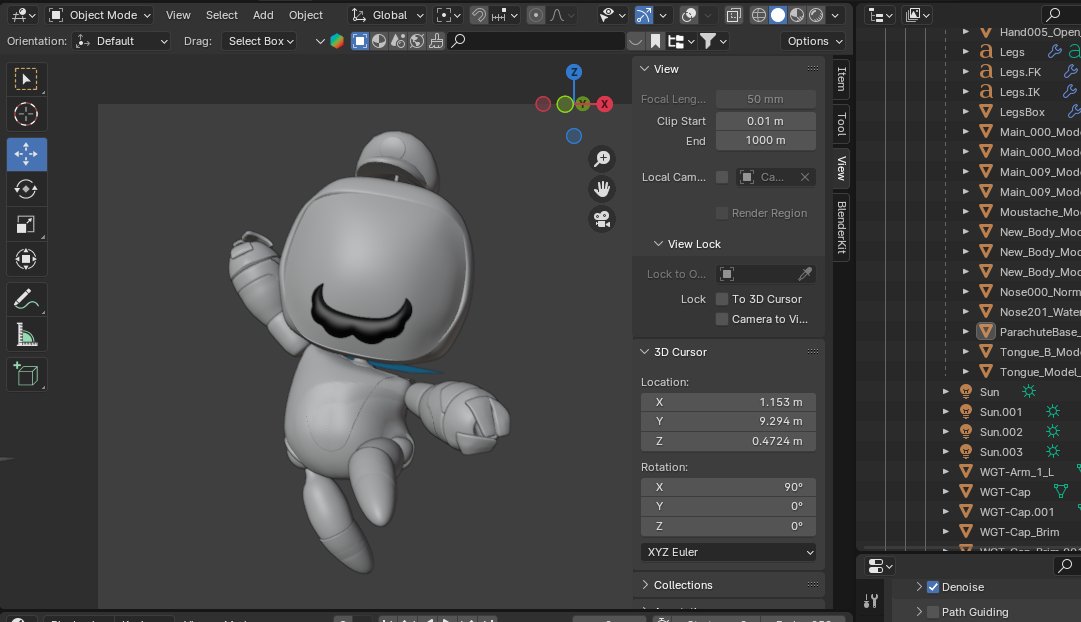The image size is (1081, 622).
Task: Uncheck the Denoise checkbox
Action: [x=933, y=587]
